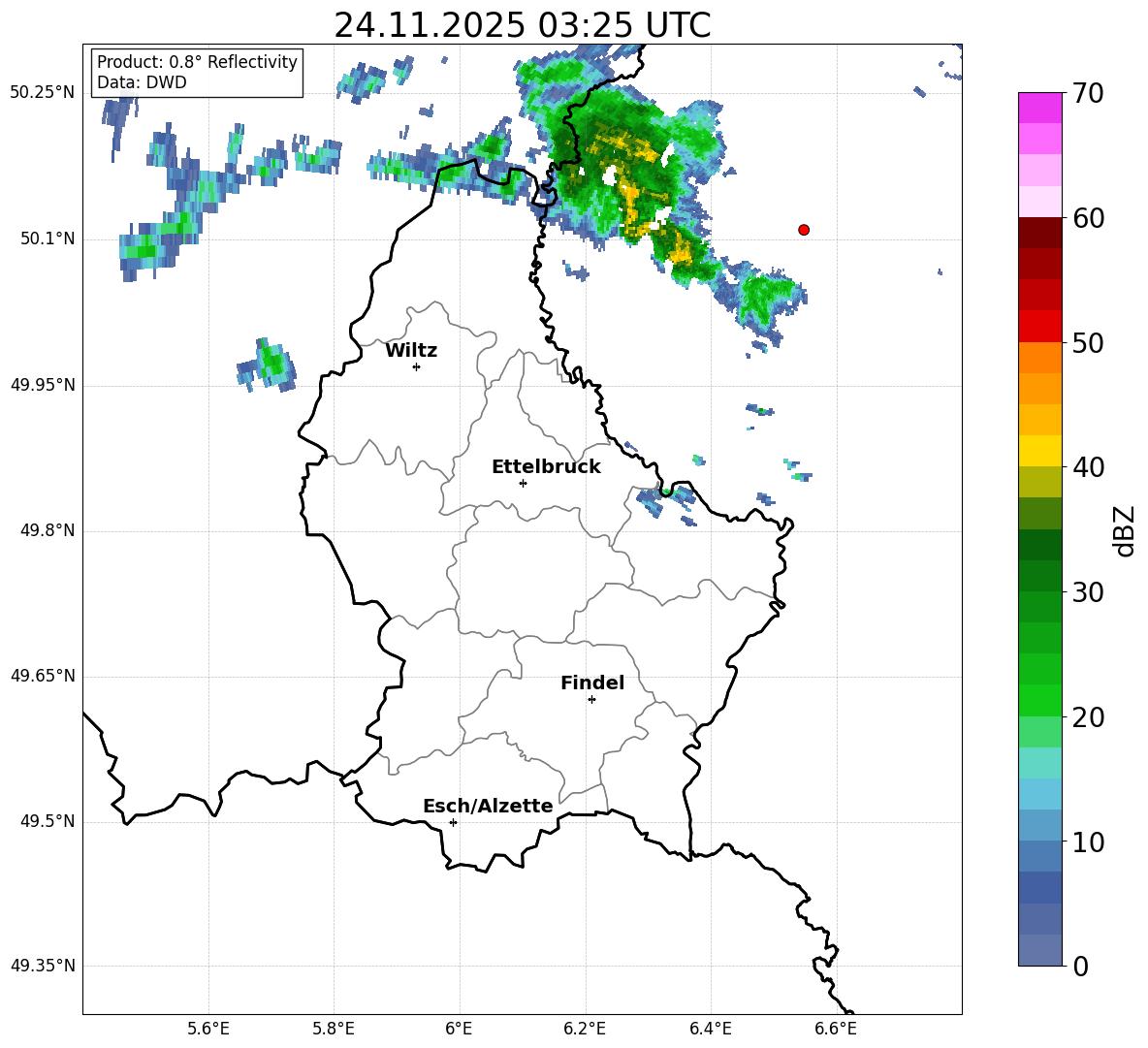The height and width of the screenshot is (1048, 1148).
Task: Click colorbar tick label 60
Action: click(1088, 218)
